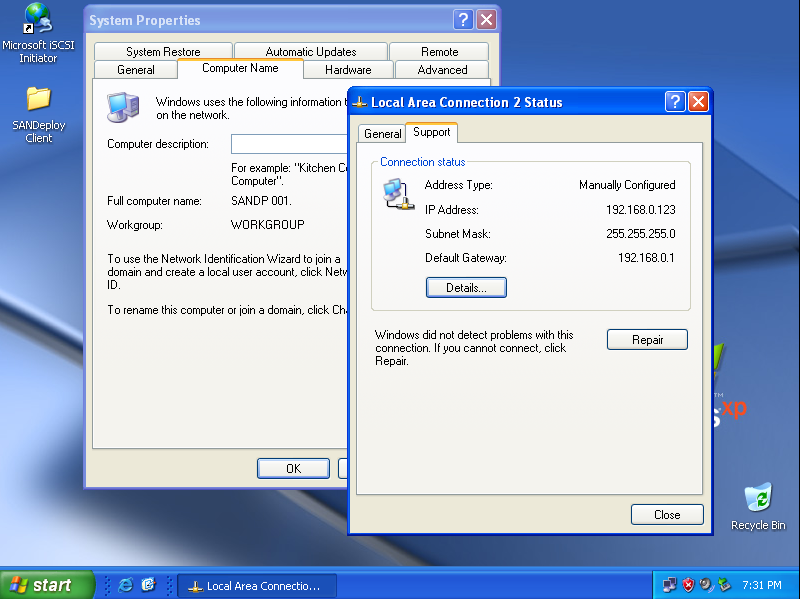Screen dimensions: 800x599
Task: Focus the Computer description input field
Action: [289, 144]
